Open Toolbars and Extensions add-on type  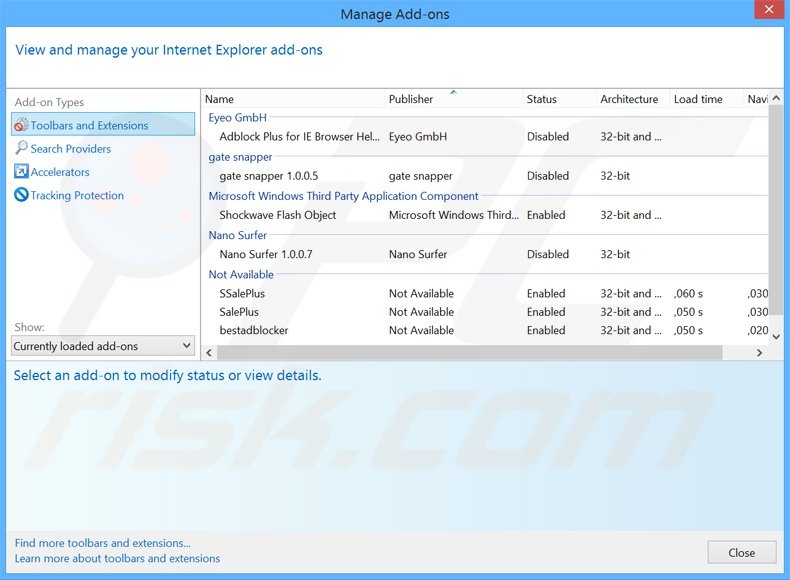point(103,124)
